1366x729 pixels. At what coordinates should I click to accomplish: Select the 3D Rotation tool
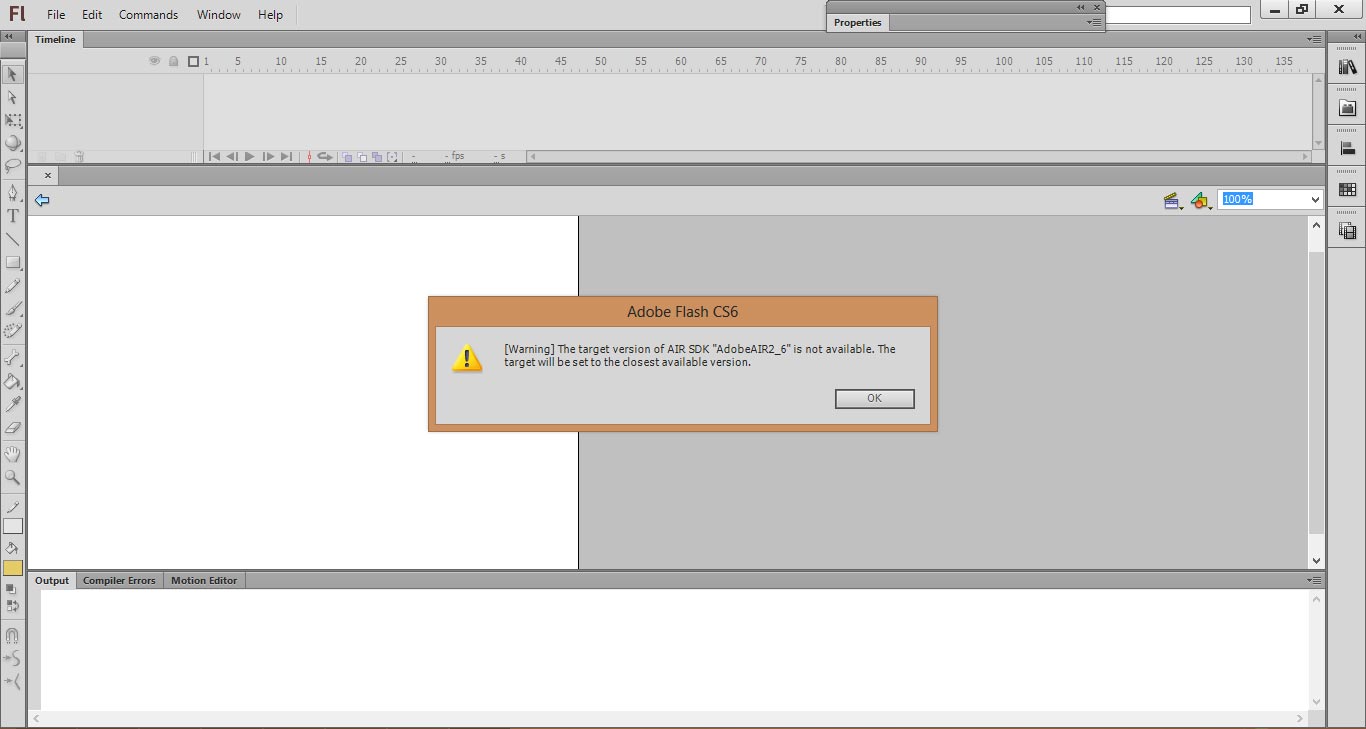click(x=13, y=143)
